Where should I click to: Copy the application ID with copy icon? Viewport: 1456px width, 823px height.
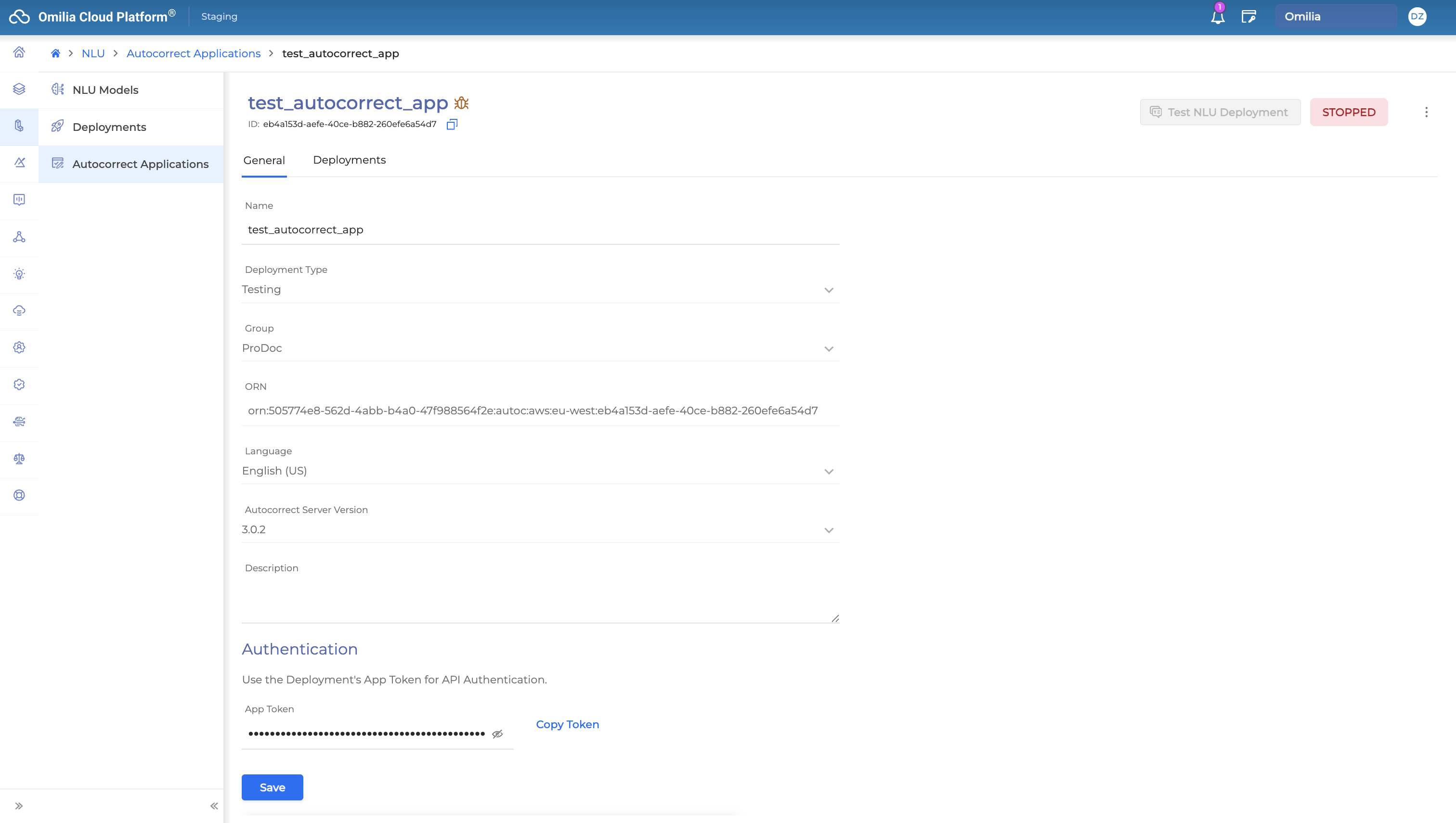[x=452, y=124]
